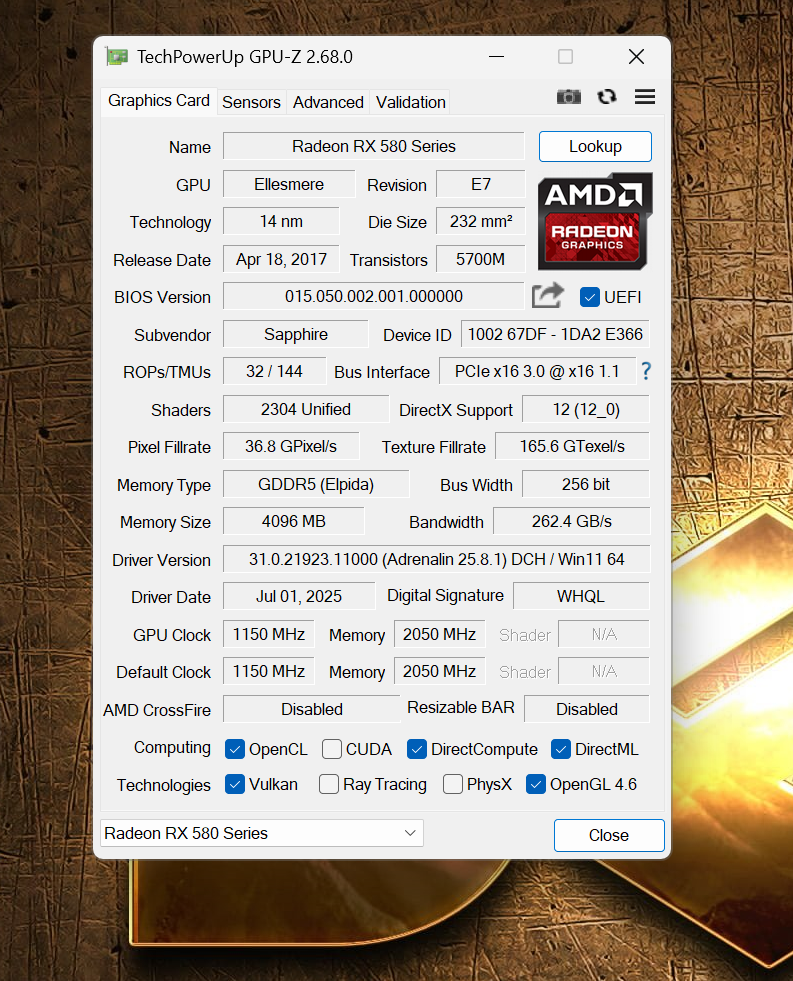793x981 pixels.
Task: Click the refresh icon
Action: pyautogui.click(x=607, y=97)
